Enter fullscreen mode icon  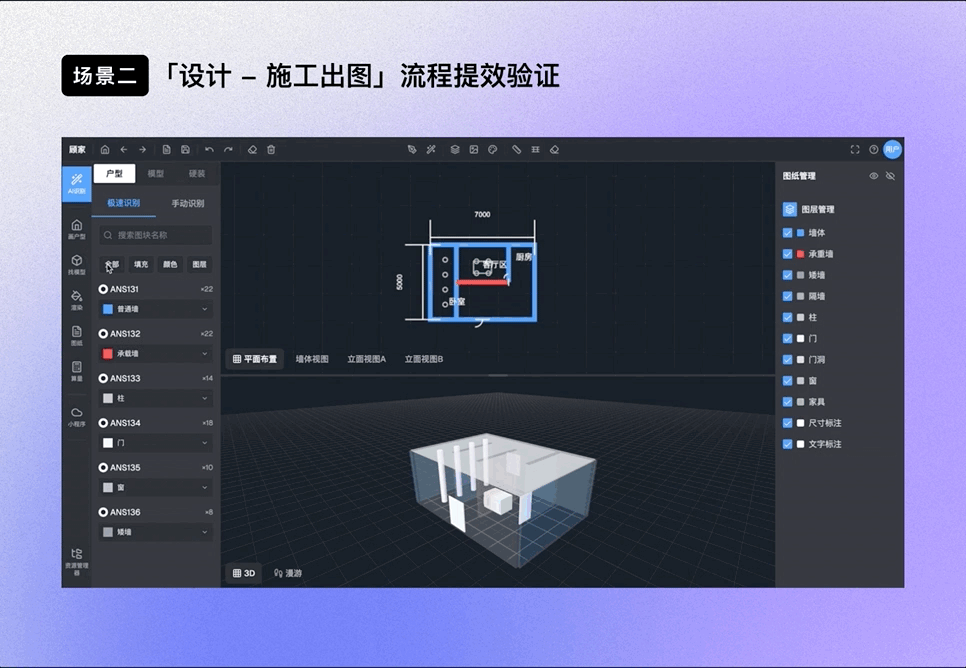(855, 150)
